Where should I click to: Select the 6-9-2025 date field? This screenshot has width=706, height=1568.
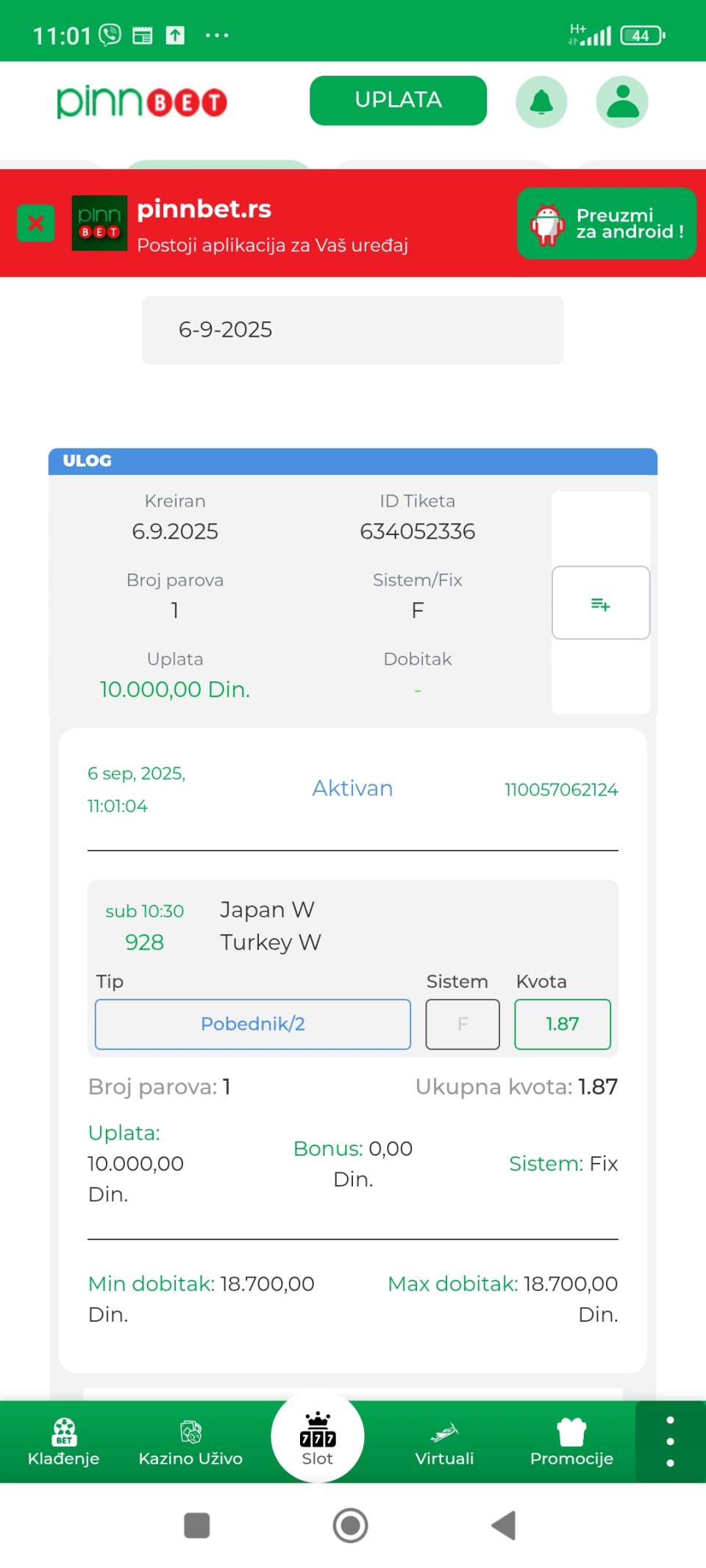click(x=353, y=330)
